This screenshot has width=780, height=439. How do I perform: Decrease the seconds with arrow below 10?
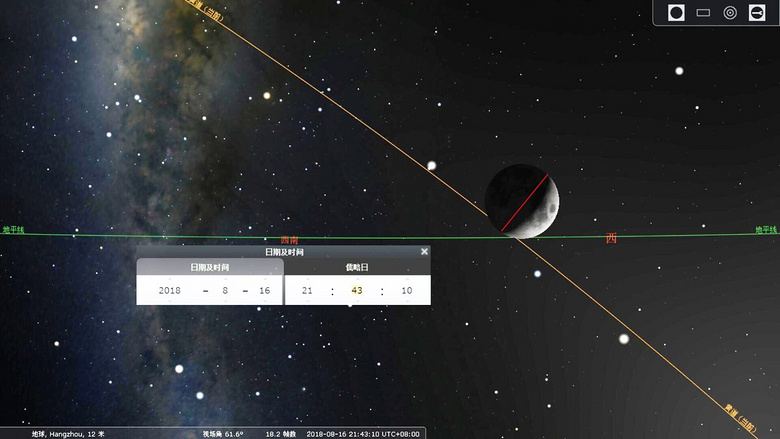click(407, 301)
